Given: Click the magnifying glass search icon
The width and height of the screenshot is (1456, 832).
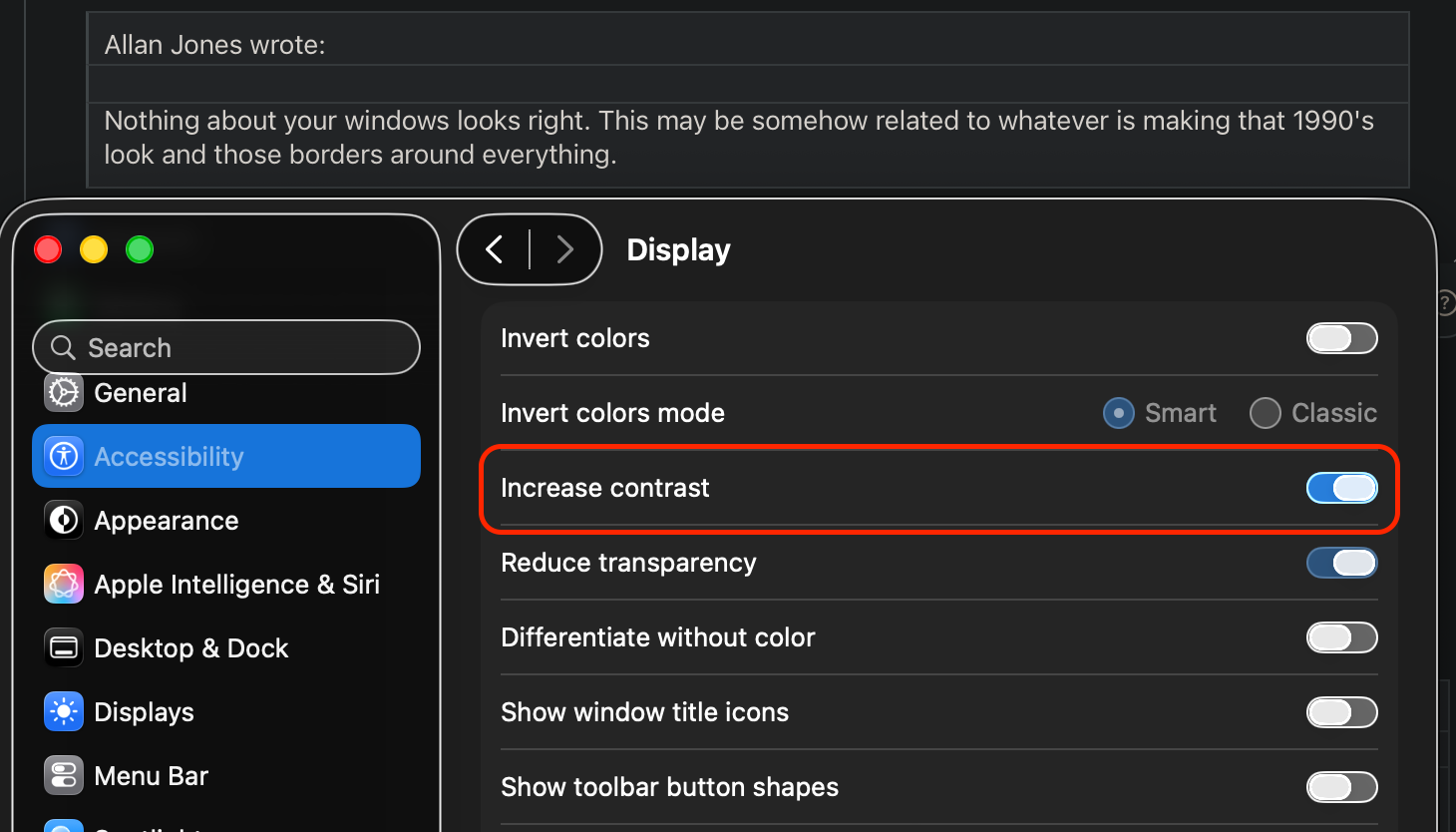Looking at the screenshot, I should click(63, 347).
